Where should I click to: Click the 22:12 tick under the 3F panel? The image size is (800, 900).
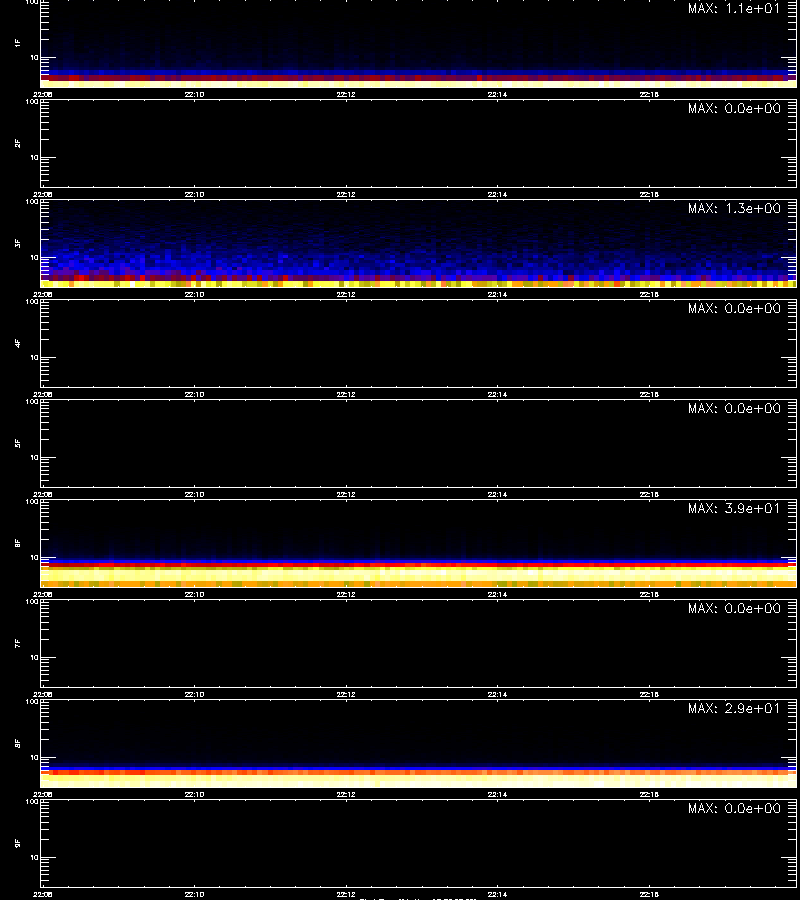(x=345, y=294)
